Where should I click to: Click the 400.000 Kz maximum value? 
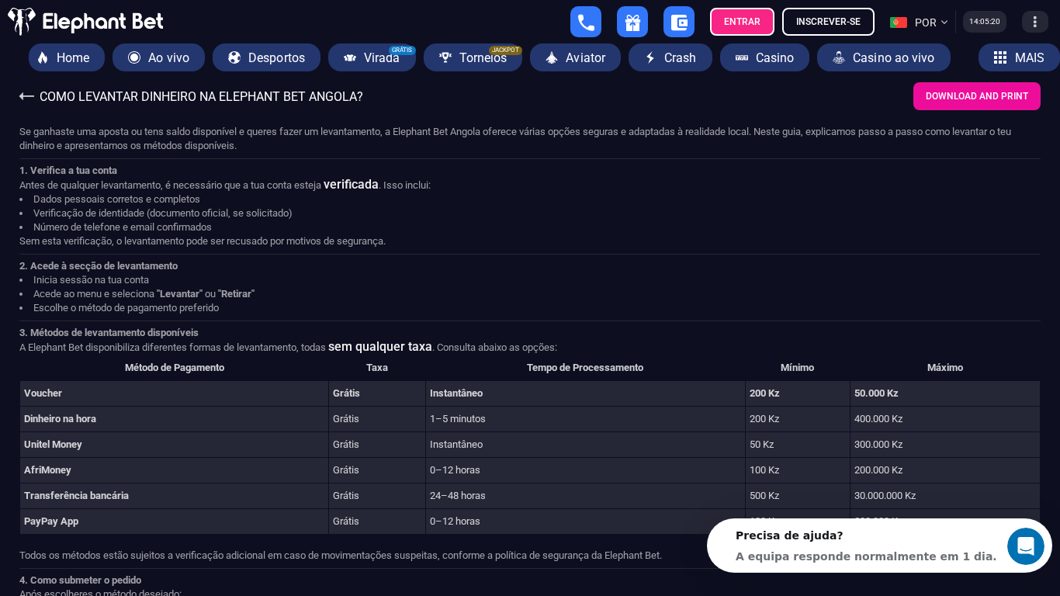(x=878, y=419)
